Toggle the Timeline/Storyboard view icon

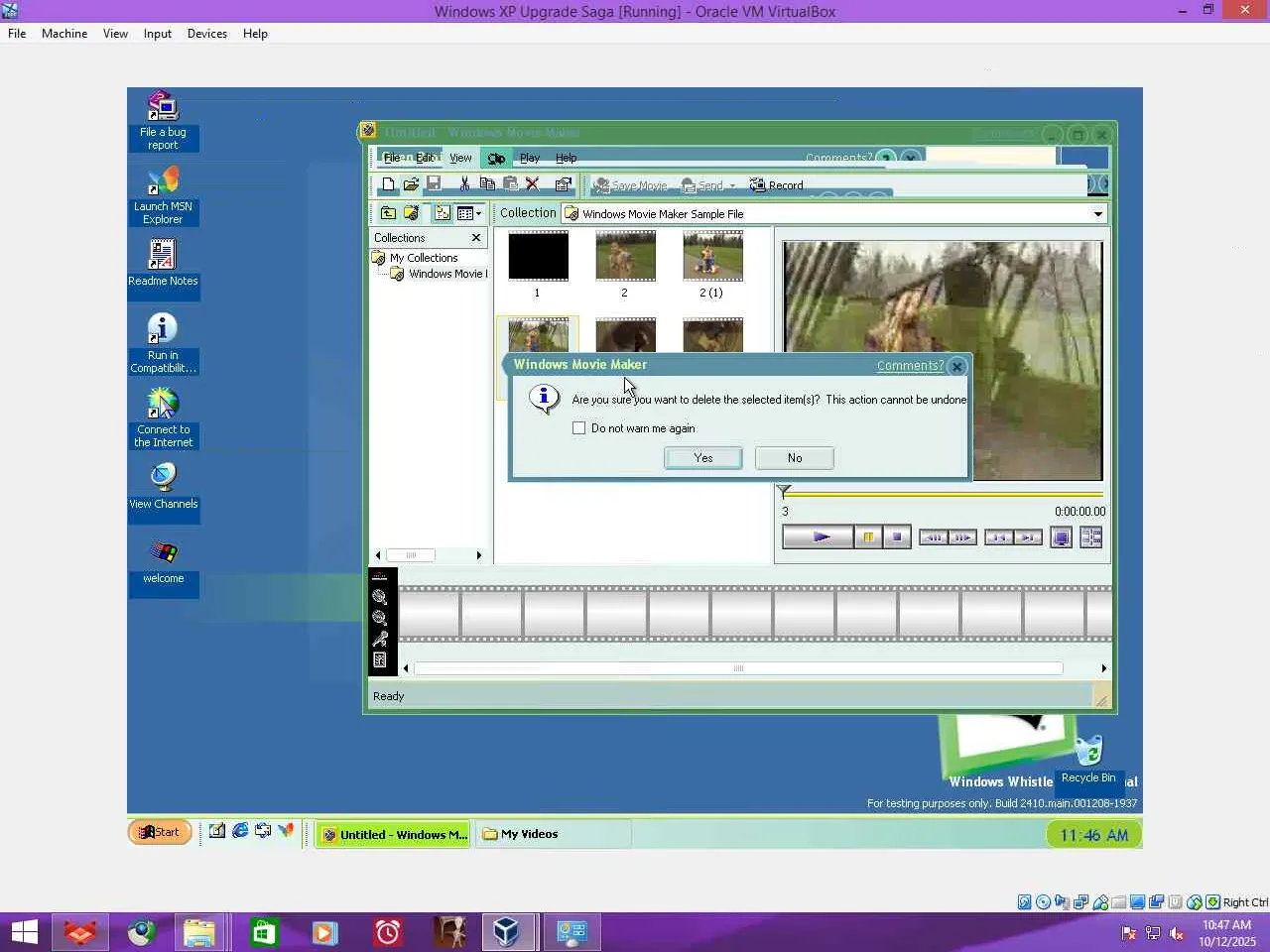point(379,576)
